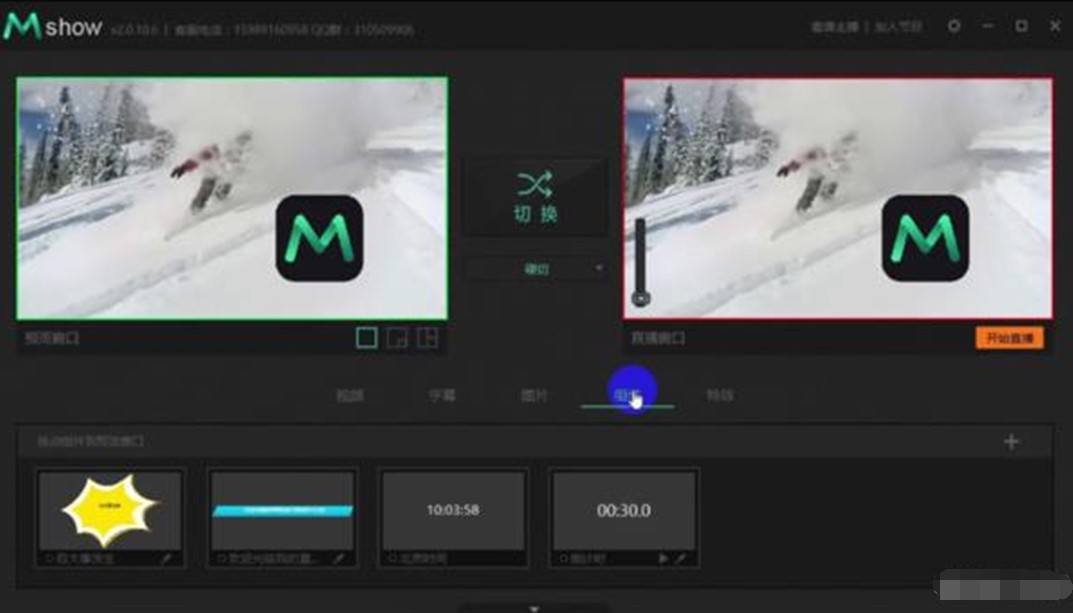Click the Invite Host (邀请主播) link
The width and height of the screenshot is (1073, 613).
(x=834, y=27)
